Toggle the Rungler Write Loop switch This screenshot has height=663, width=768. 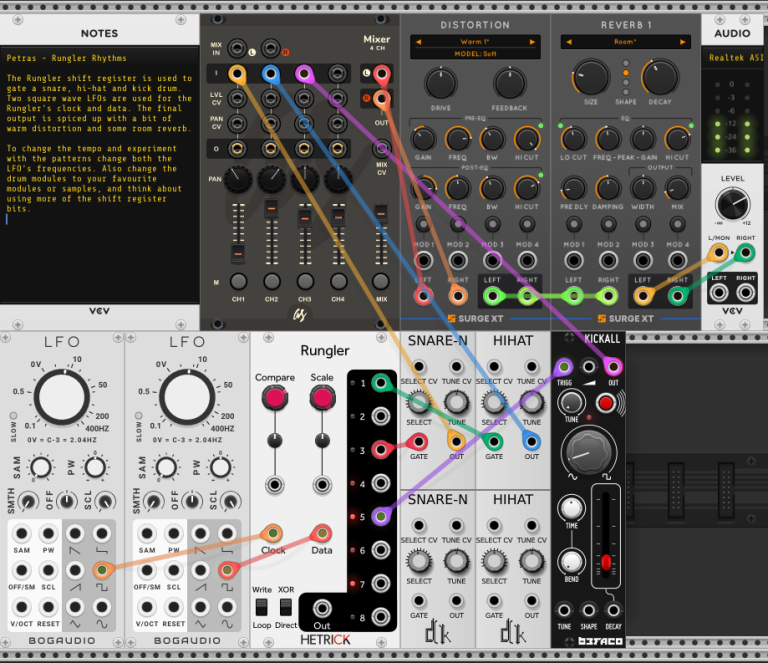[x=262, y=607]
